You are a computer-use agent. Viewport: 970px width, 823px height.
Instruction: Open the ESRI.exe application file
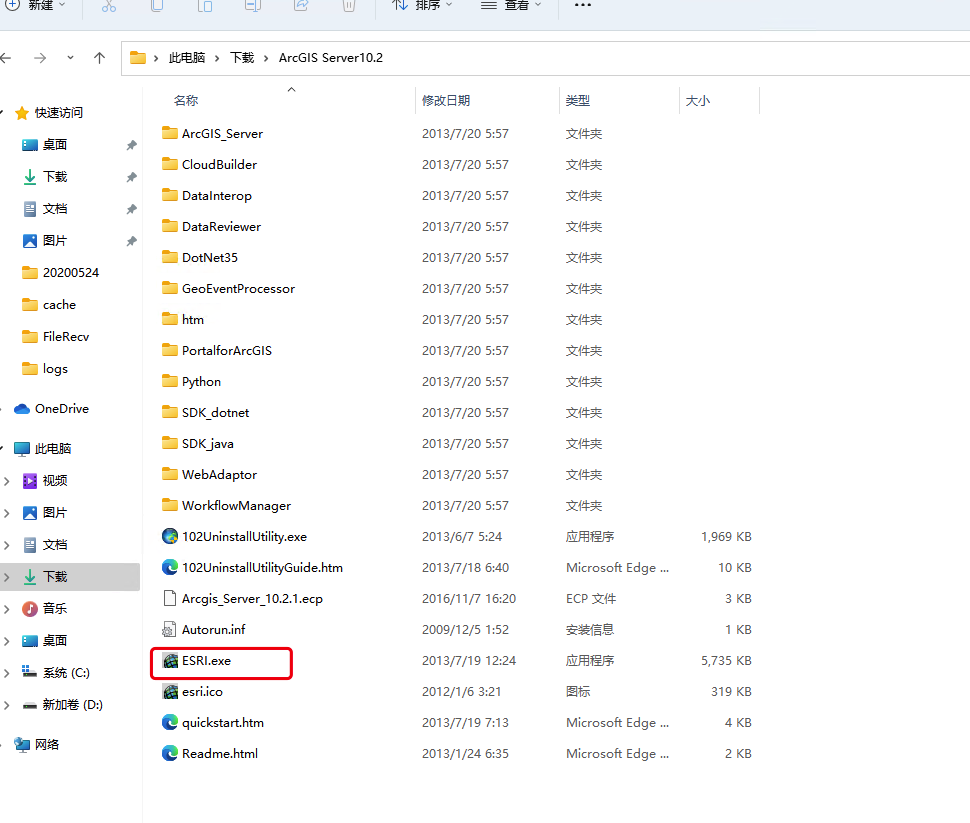click(206, 661)
